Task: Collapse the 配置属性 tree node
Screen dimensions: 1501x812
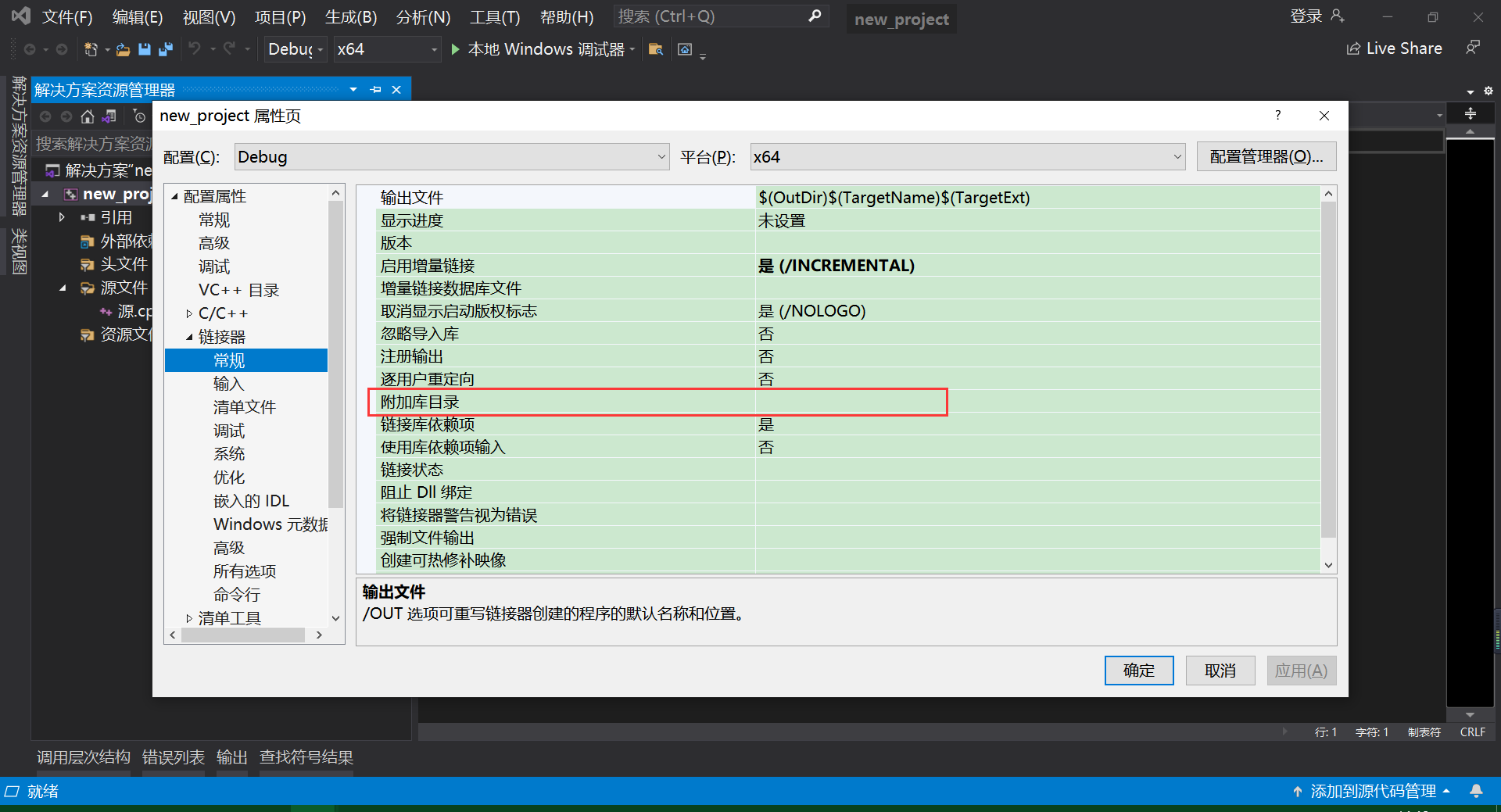Action: pyautogui.click(x=174, y=196)
